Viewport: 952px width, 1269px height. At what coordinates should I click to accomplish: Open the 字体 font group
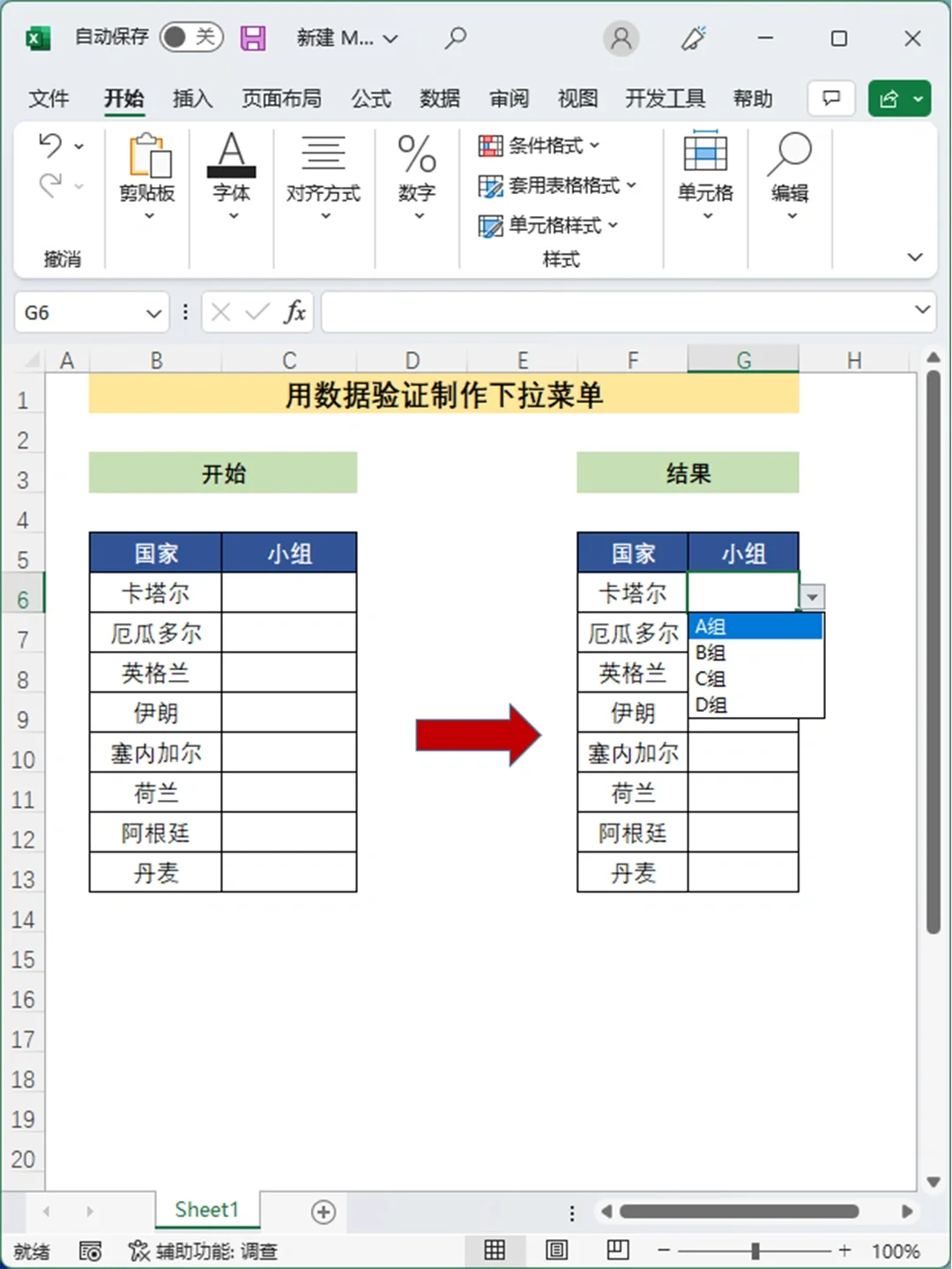[x=232, y=177]
